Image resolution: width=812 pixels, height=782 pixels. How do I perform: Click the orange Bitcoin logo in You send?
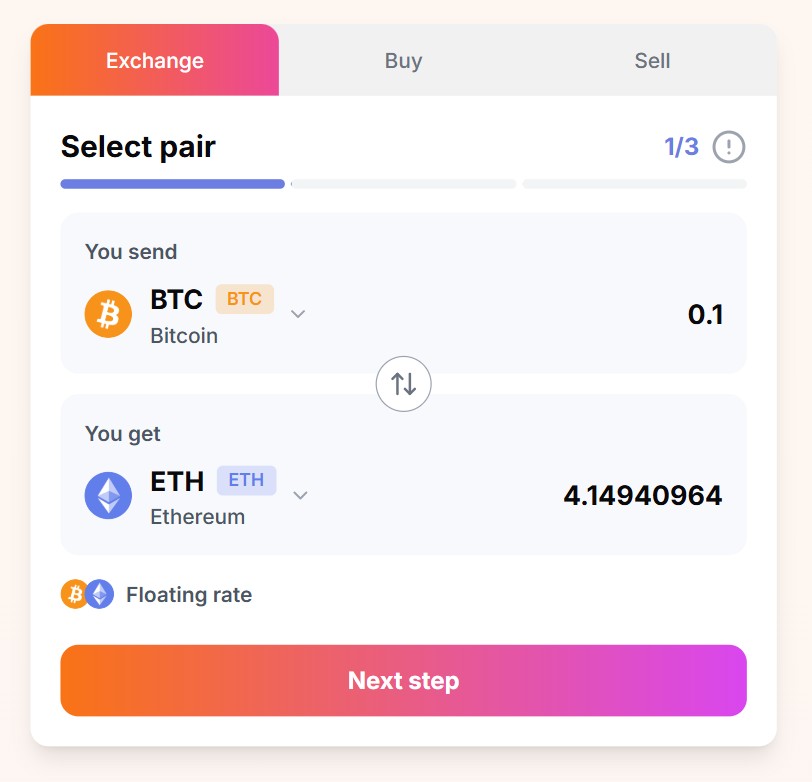click(x=108, y=314)
